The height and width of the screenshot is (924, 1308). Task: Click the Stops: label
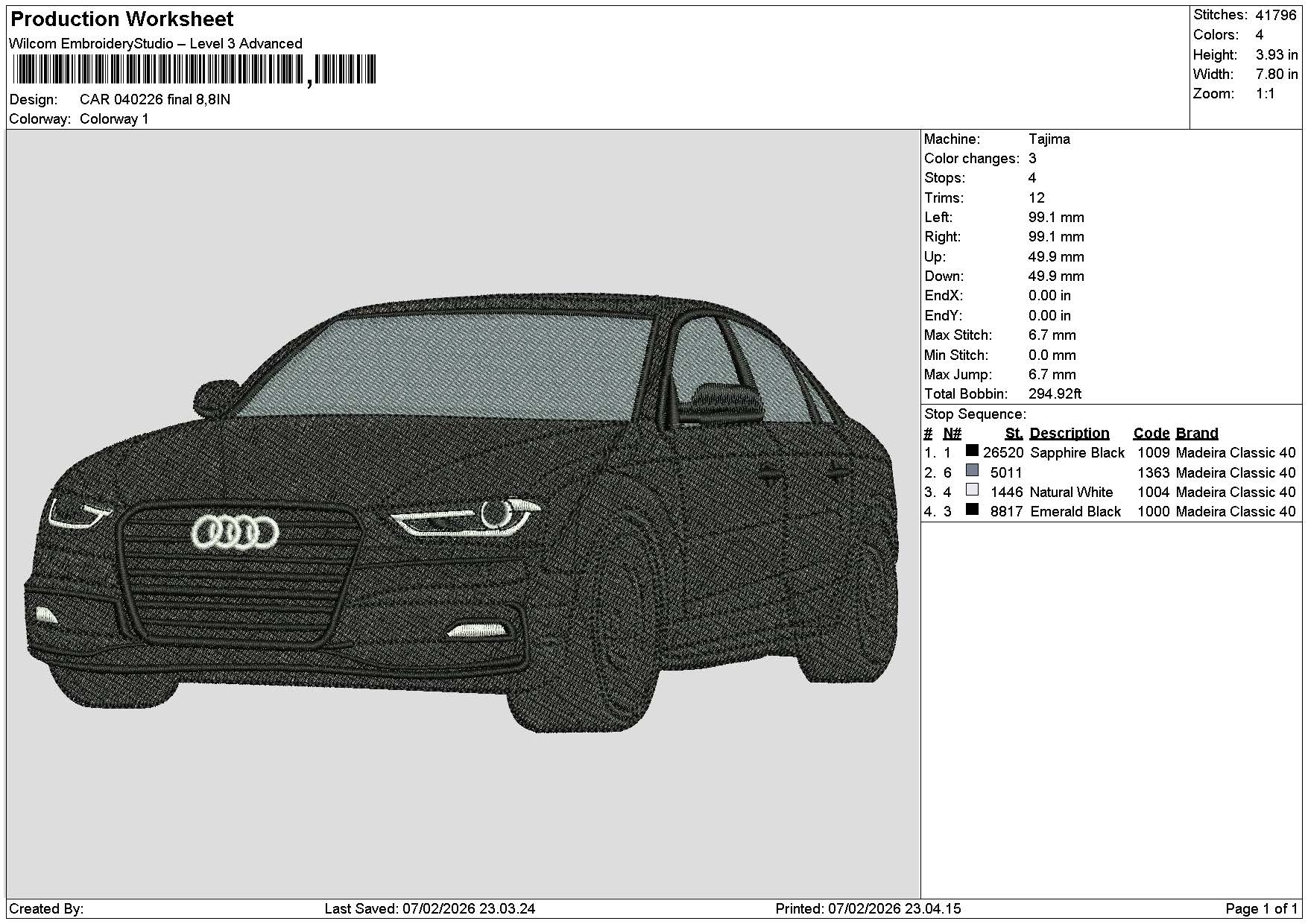click(x=944, y=178)
